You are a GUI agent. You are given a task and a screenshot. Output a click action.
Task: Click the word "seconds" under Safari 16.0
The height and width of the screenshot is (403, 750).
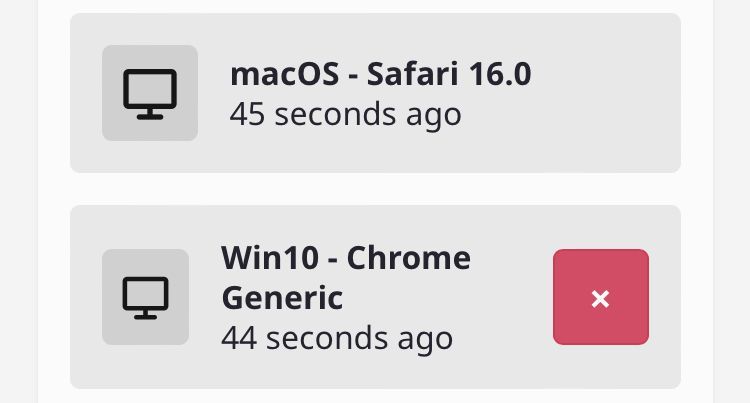[x=335, y=114]
